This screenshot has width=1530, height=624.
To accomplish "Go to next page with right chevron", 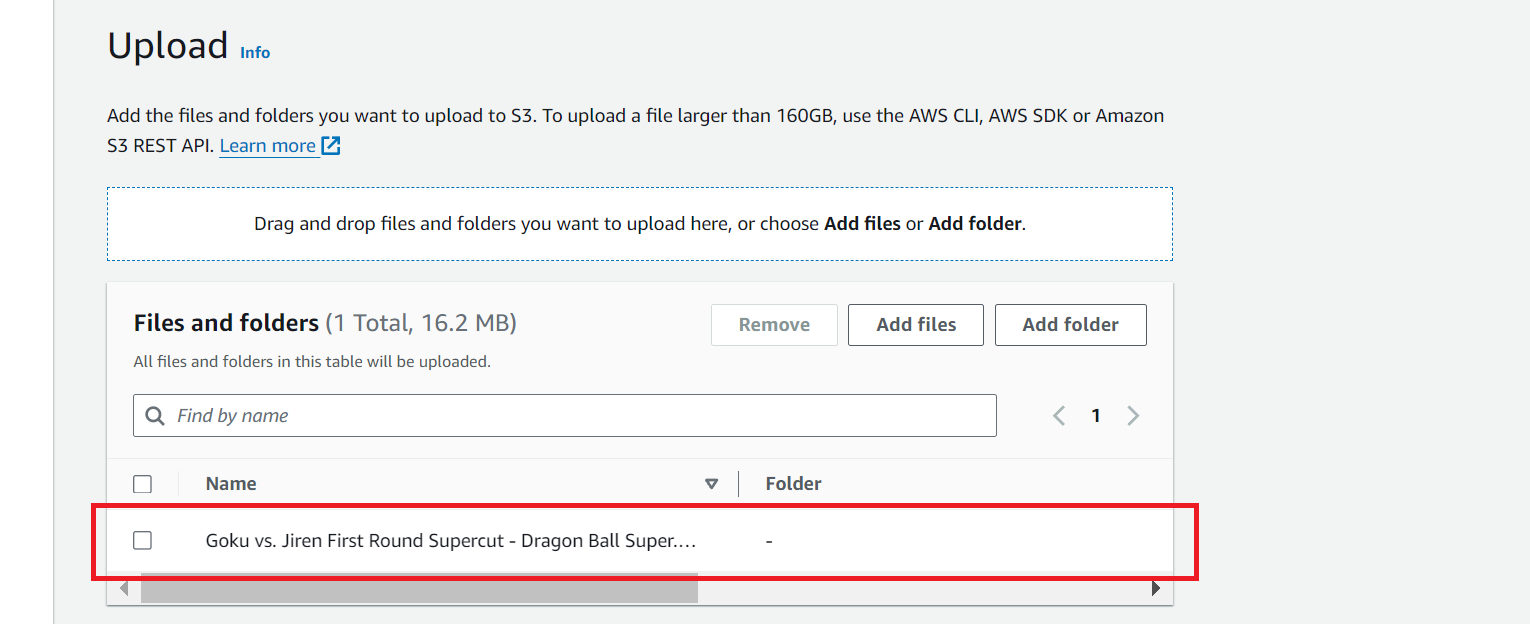I will [1133, 416].
